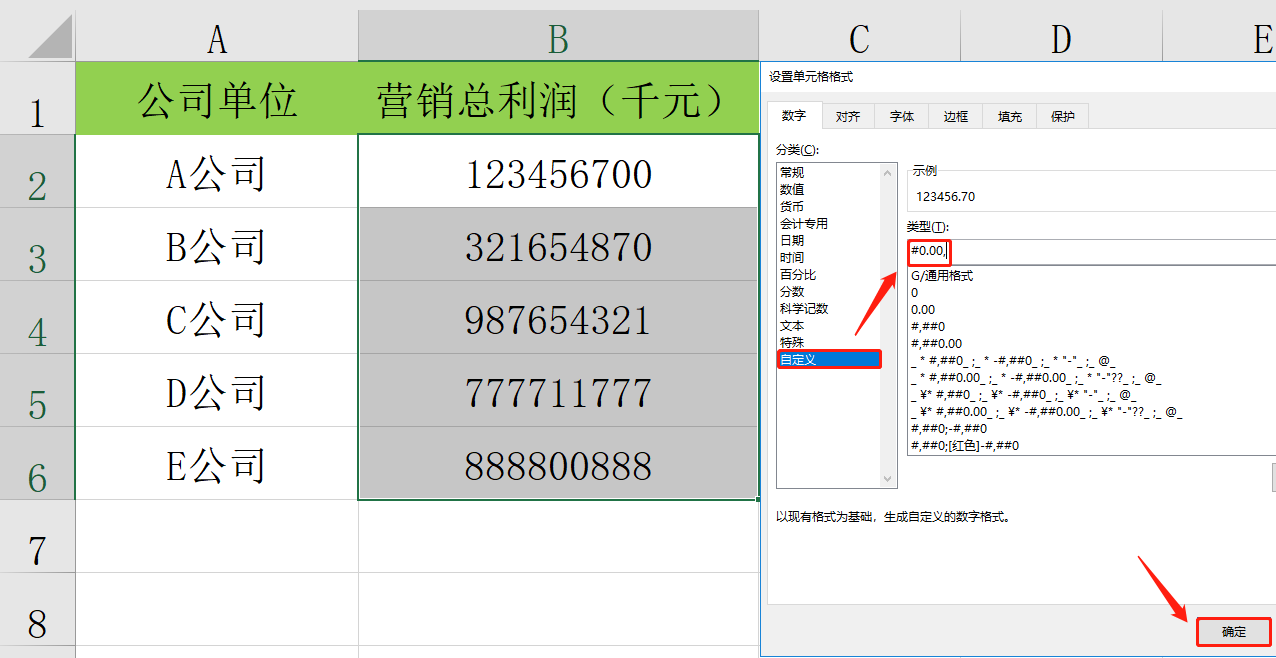Select the 自定义 category
1276x658 pixels.
[829, 360]
